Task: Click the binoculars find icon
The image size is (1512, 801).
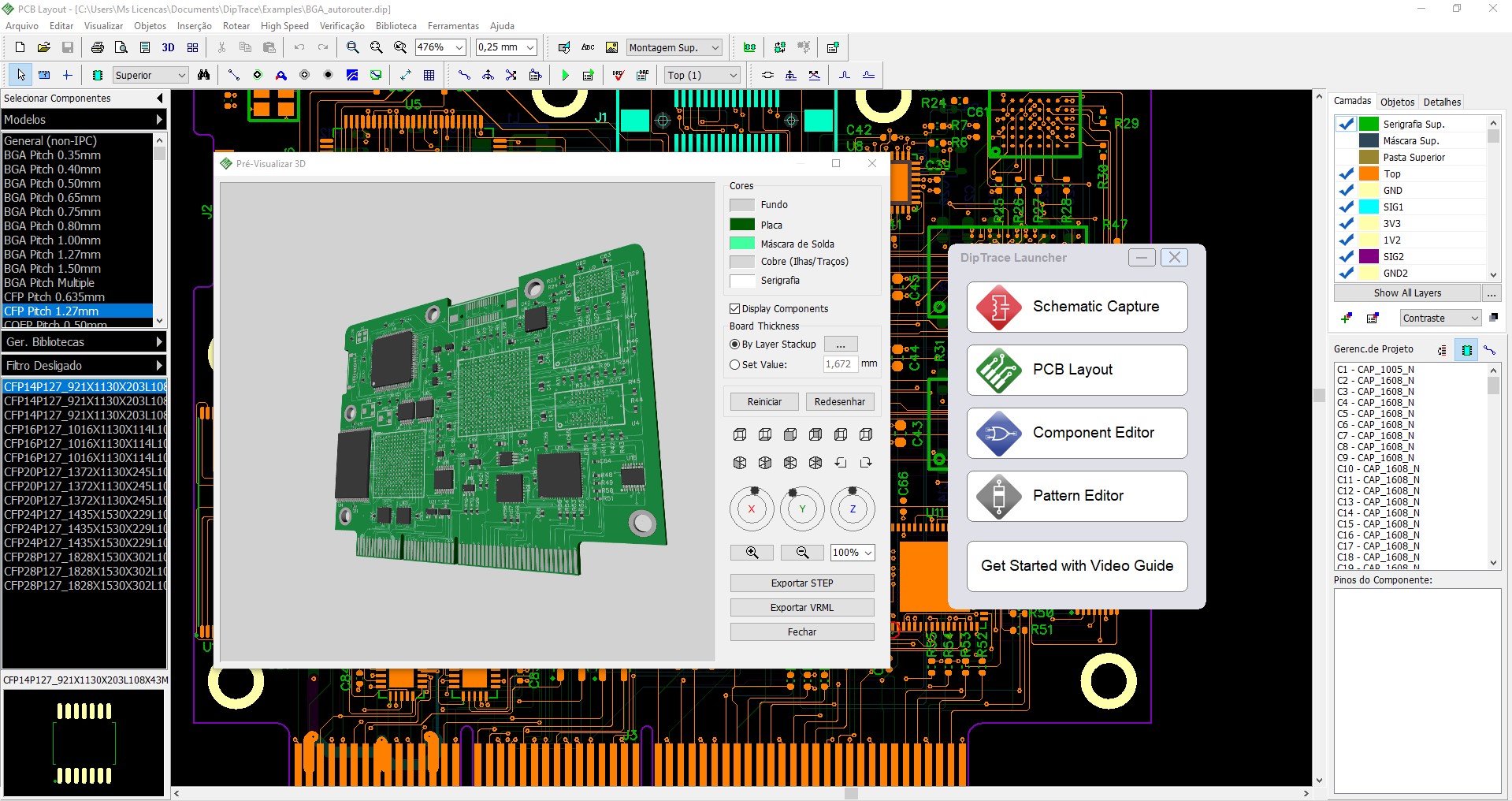Action: point(204,75)
